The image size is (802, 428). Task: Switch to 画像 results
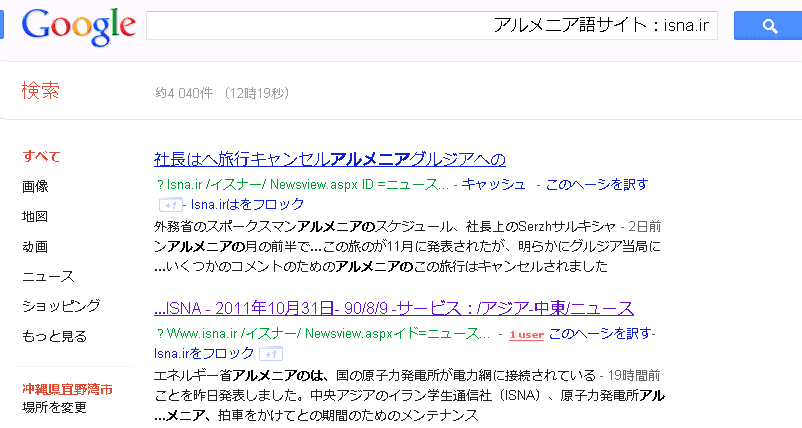[35, 187]
